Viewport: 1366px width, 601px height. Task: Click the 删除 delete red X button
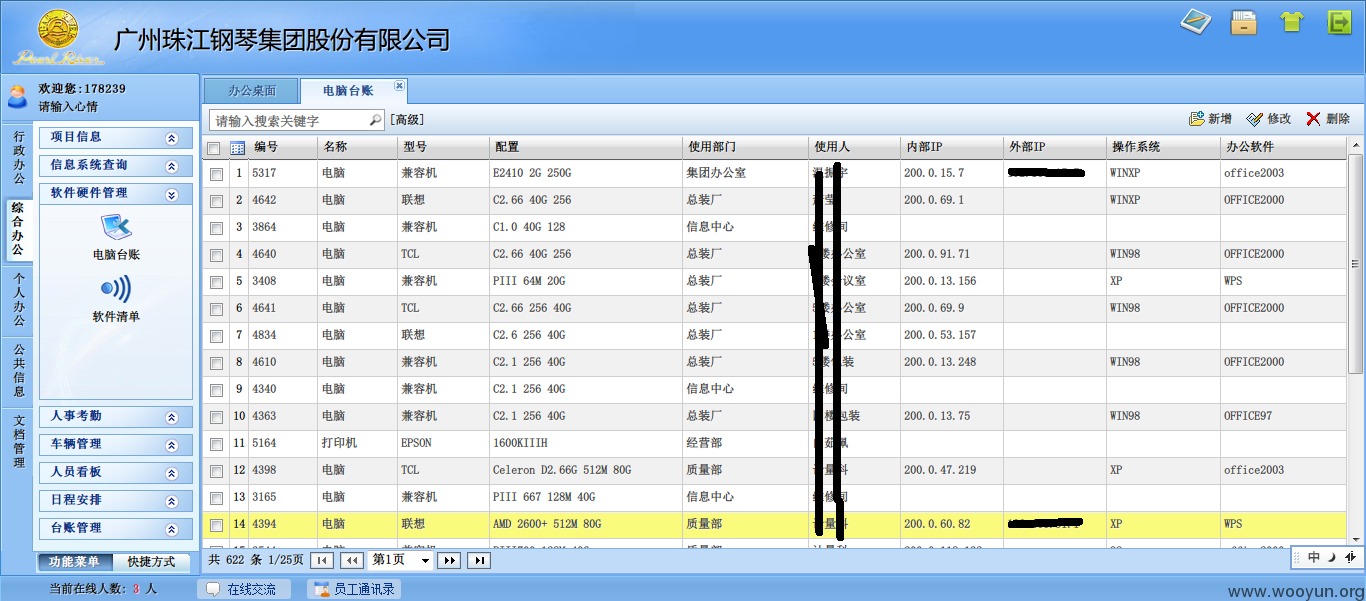[1313, 119]
